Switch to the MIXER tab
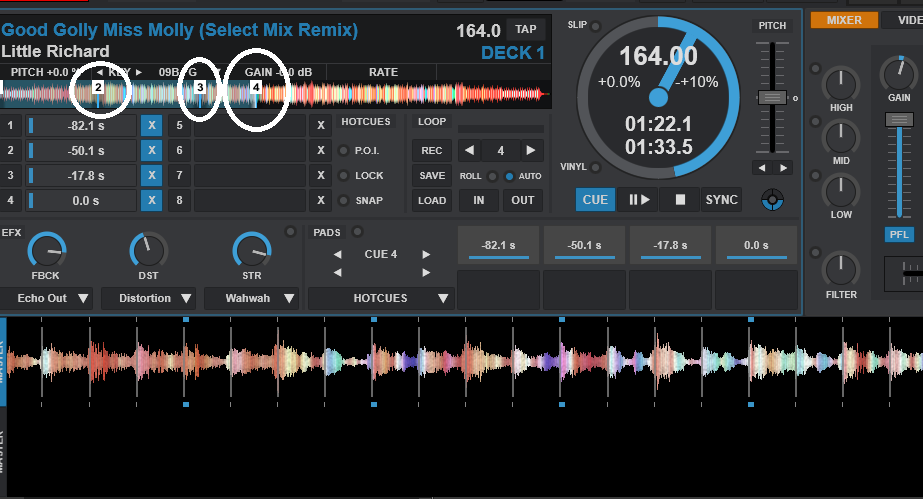 (x=844, y=20)
